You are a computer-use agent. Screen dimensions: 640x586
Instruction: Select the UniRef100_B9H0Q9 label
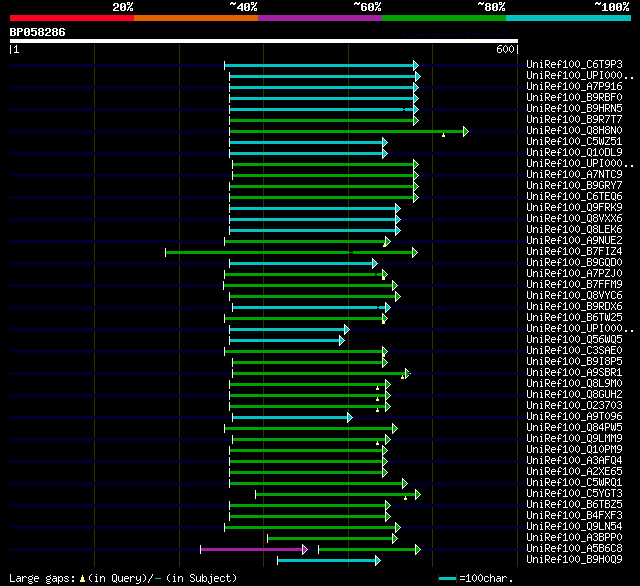click(x=574, y=560)
